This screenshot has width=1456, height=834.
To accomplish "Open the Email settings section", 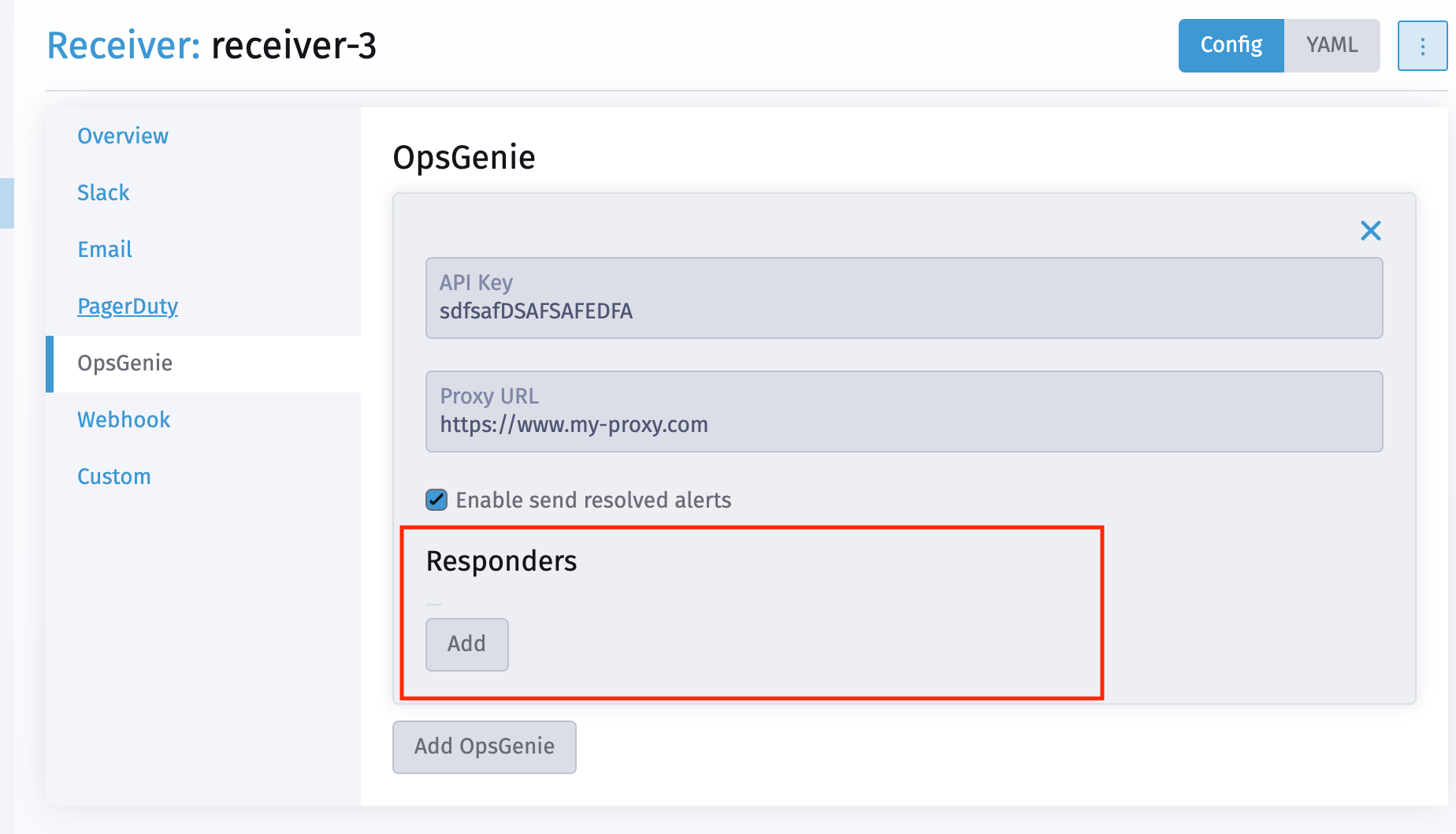I will click(105, 249).
